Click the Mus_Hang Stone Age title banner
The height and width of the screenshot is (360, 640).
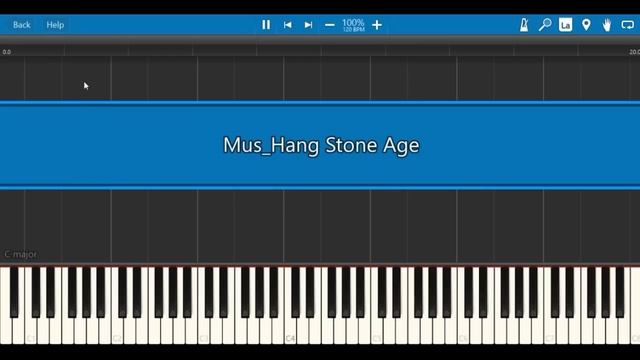(320, 145)
